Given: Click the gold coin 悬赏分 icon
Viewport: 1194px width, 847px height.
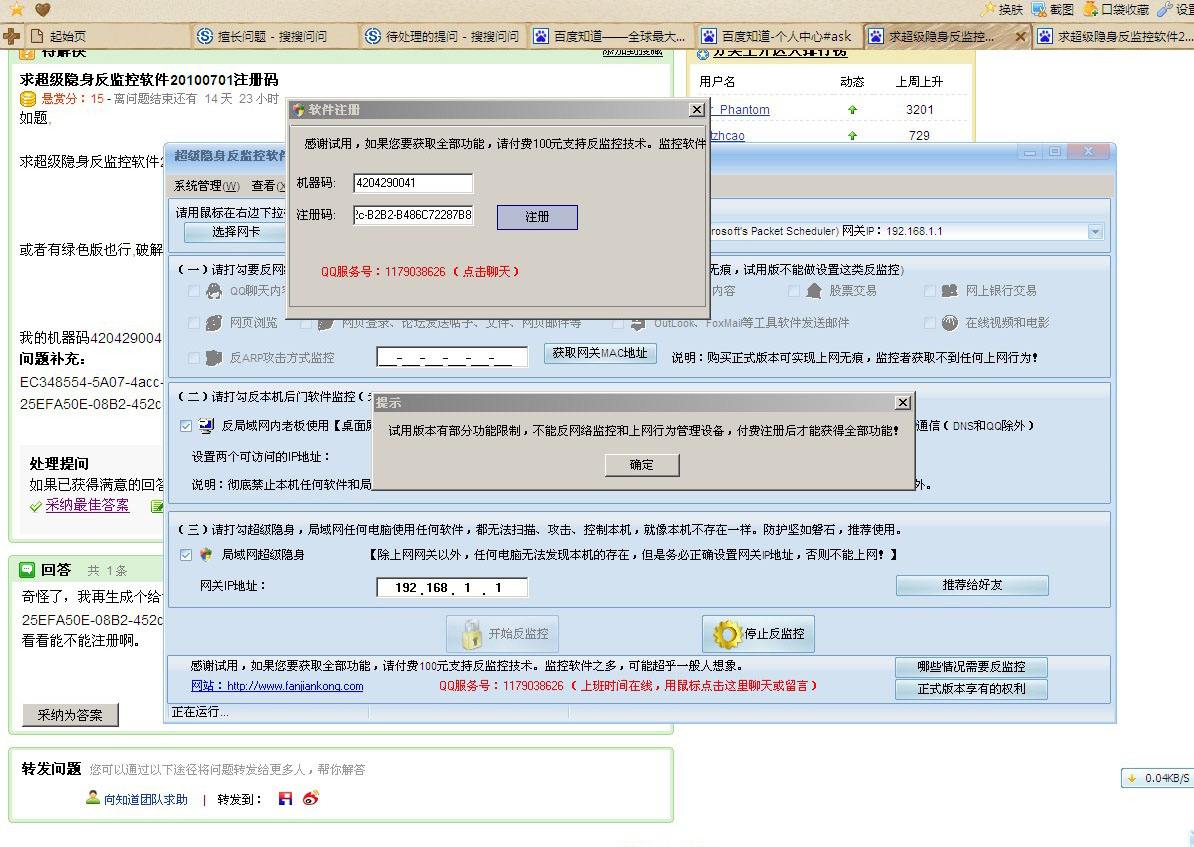Looking at the screenshot, I should pyautogui.click(x=28, y=98).
